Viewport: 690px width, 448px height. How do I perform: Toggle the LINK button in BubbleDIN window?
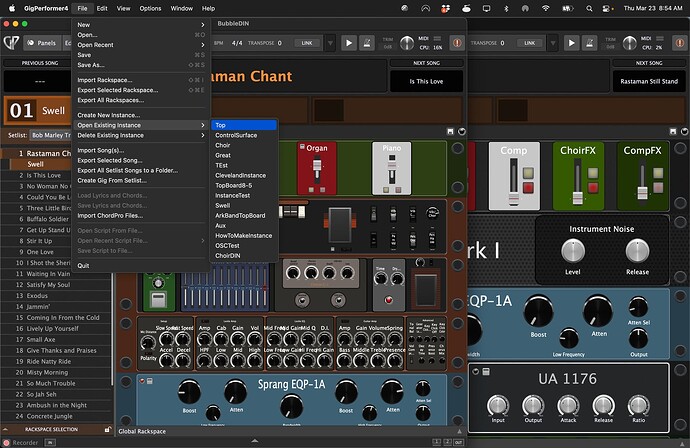point(307,43)
